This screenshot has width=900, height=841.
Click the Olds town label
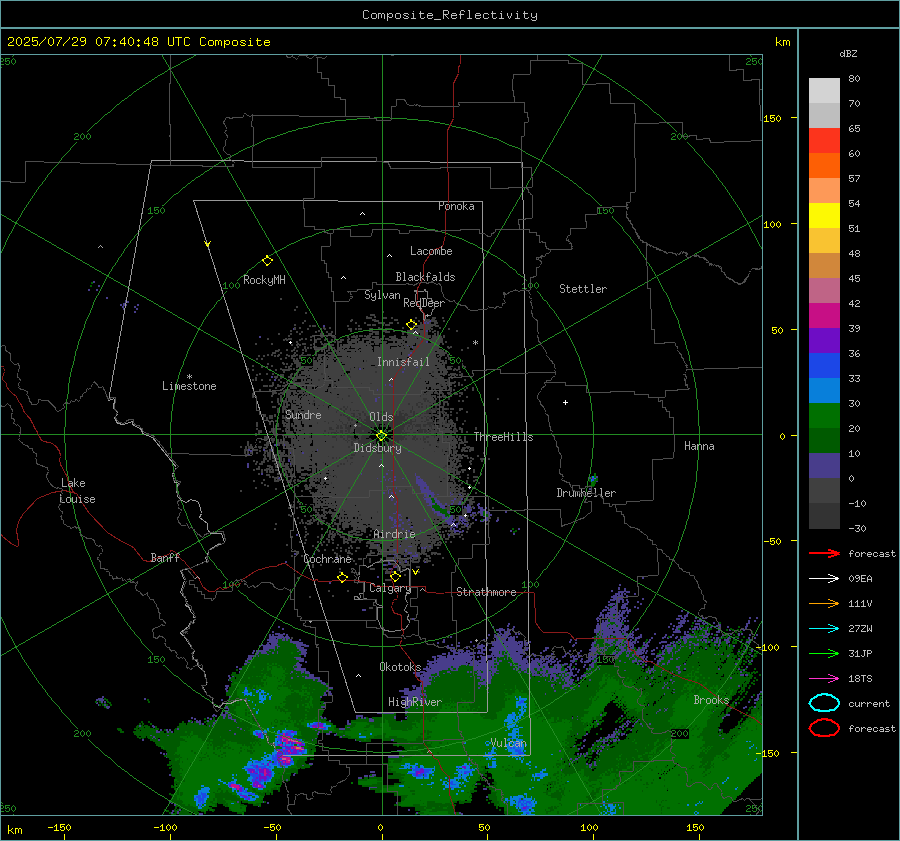381,417
